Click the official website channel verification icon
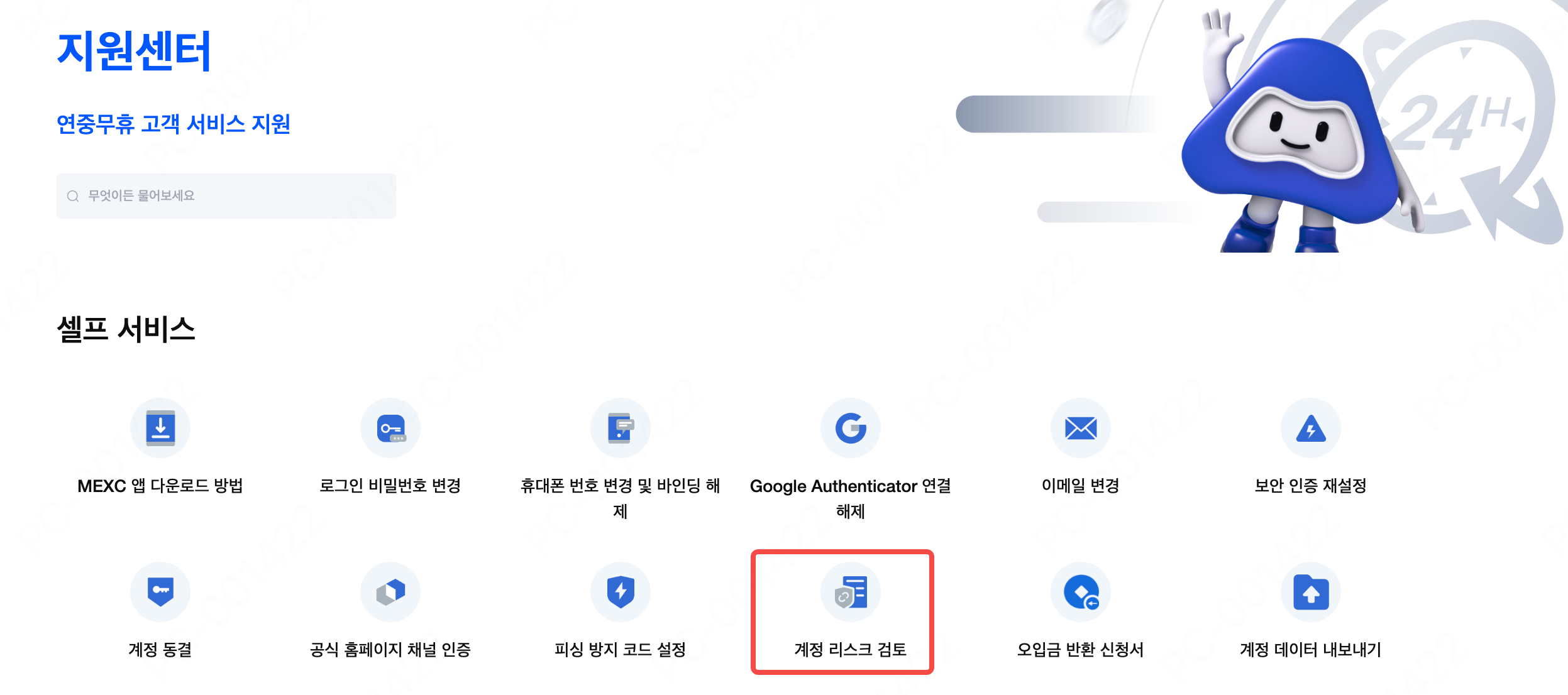This screenshot has height=695, width=1568. click(390, 592)
